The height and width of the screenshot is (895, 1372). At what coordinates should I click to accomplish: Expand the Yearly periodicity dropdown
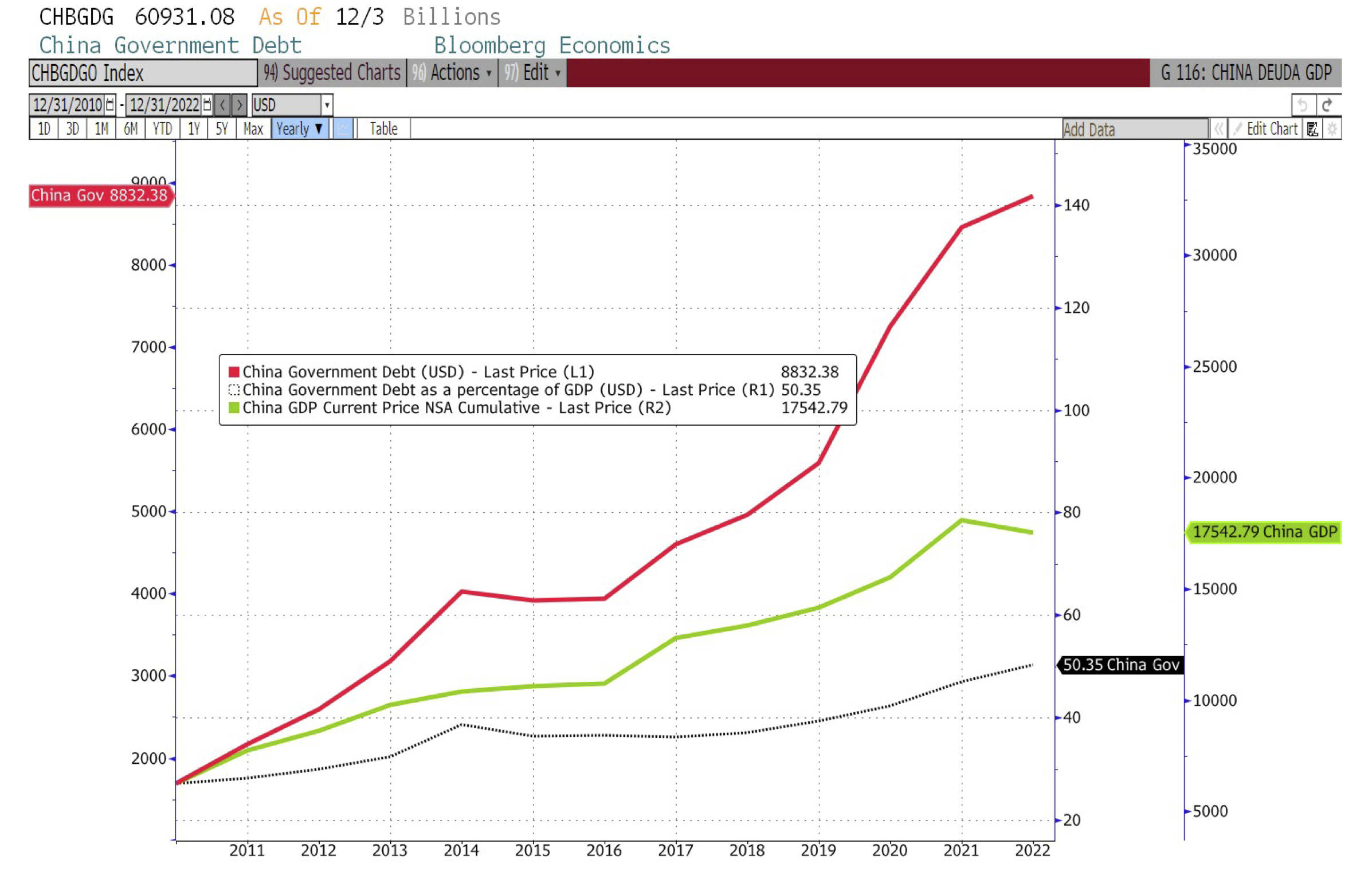click(x=300, y=128)
